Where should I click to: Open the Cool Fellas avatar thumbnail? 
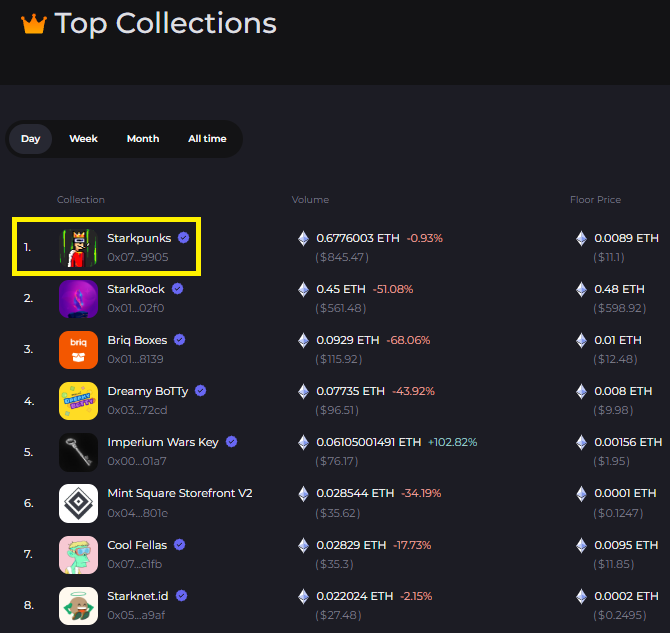(x=78, y=555)
